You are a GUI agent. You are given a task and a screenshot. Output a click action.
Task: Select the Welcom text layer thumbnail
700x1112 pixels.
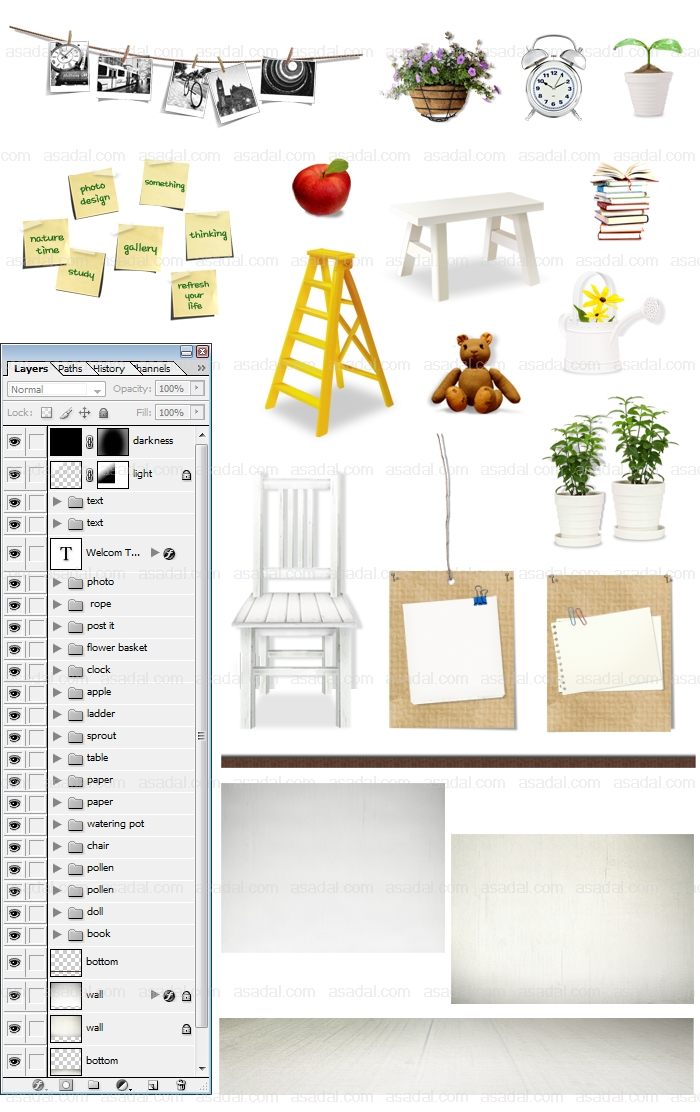click(x=66, y=553)
